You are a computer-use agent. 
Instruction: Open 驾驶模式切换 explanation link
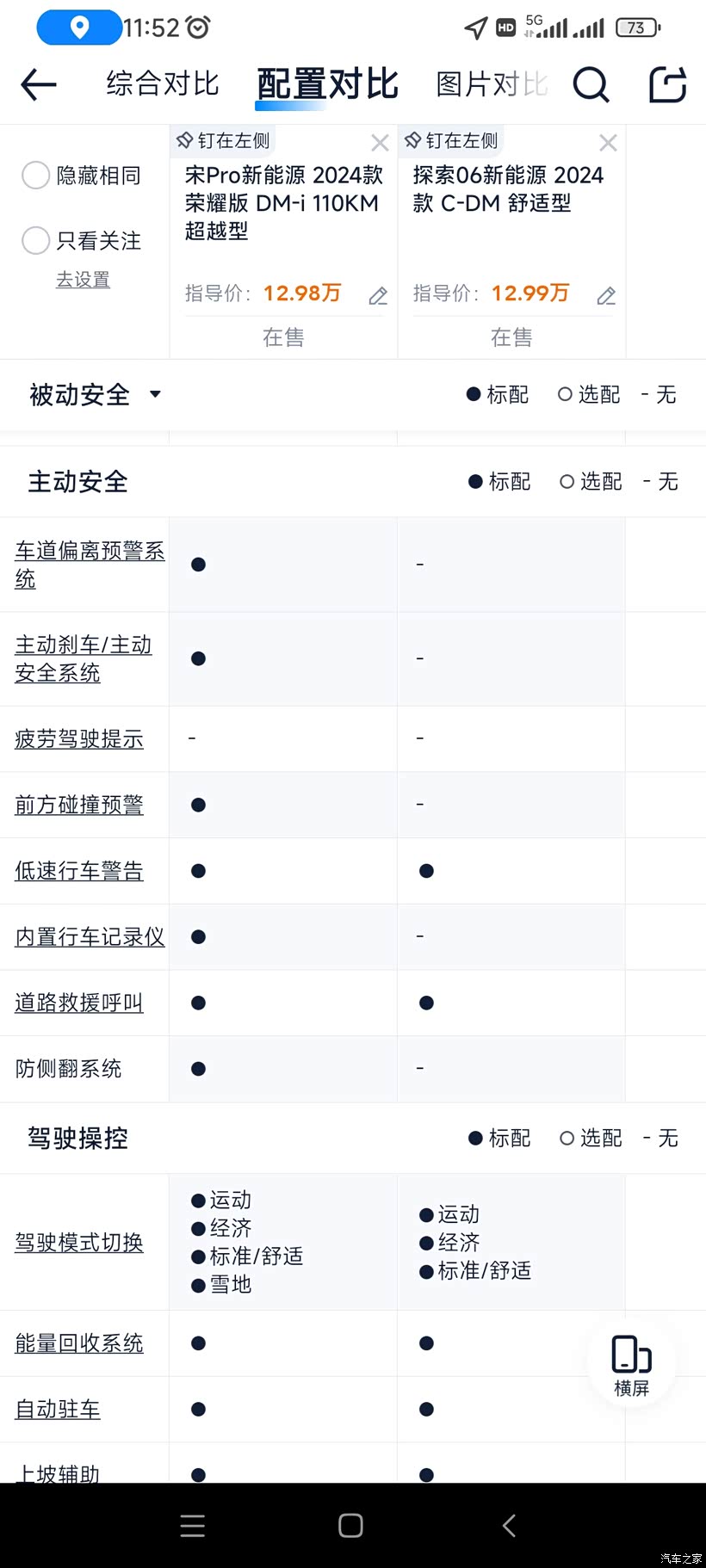click(x=79, y=1242)
